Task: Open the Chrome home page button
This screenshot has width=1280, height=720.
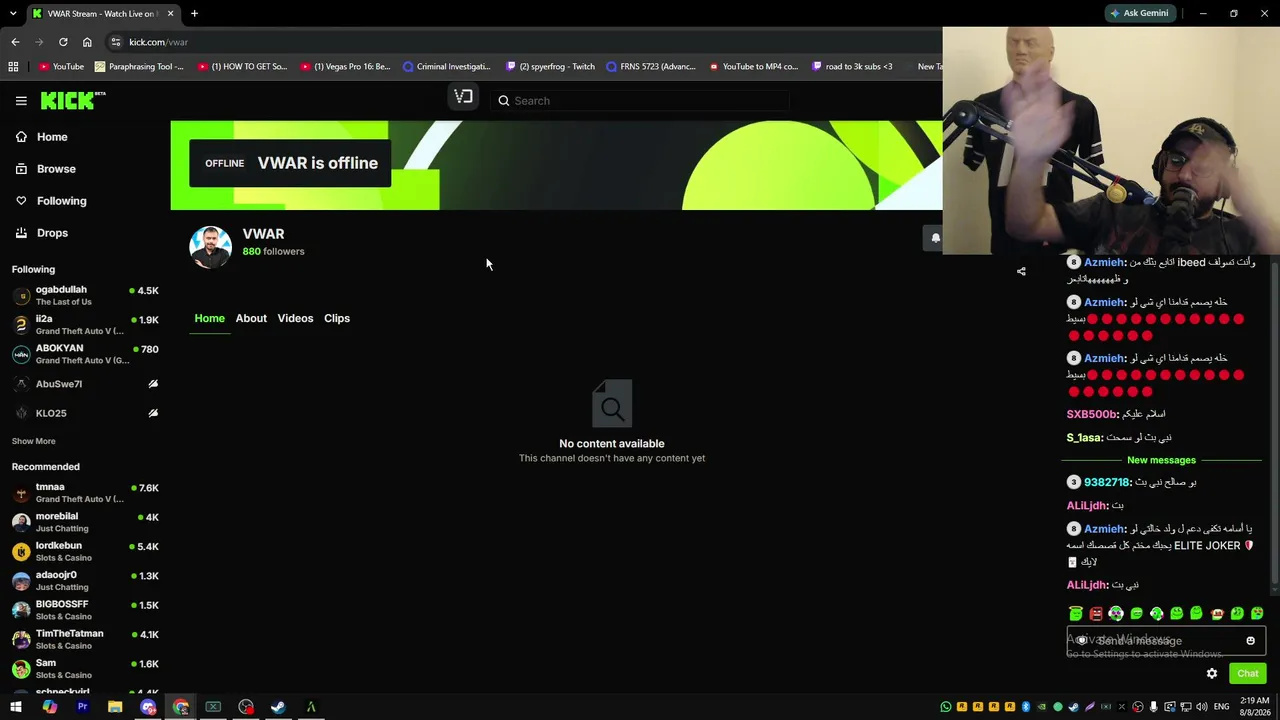Action: pyautogui.click(x=87, y=42)
